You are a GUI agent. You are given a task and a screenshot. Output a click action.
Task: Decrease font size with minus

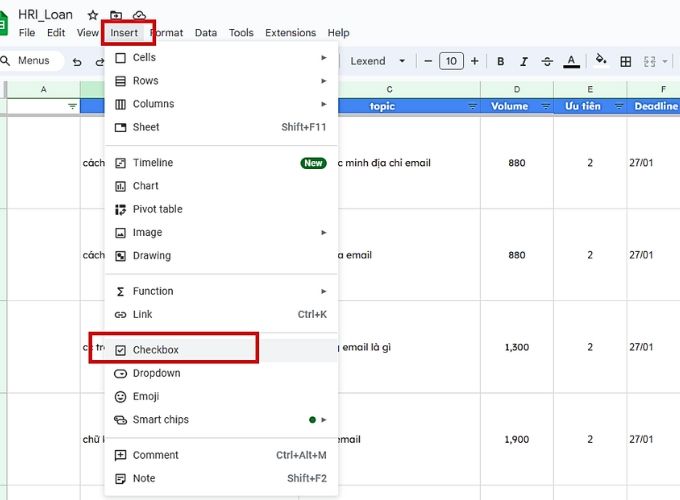pos(428,61)
